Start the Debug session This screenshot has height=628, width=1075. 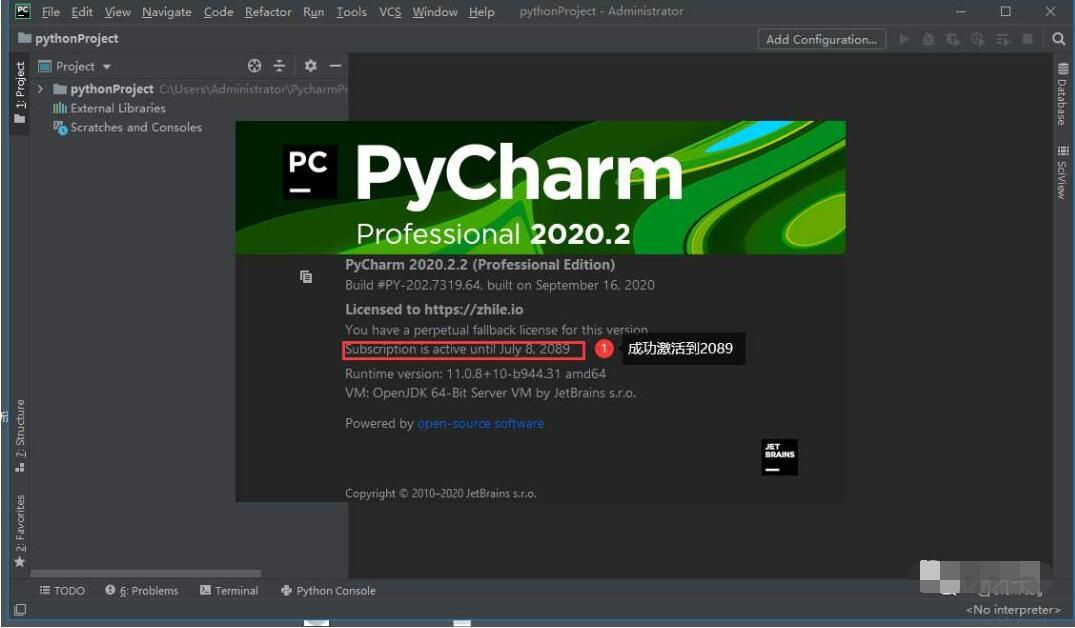(x=929, y=39)
